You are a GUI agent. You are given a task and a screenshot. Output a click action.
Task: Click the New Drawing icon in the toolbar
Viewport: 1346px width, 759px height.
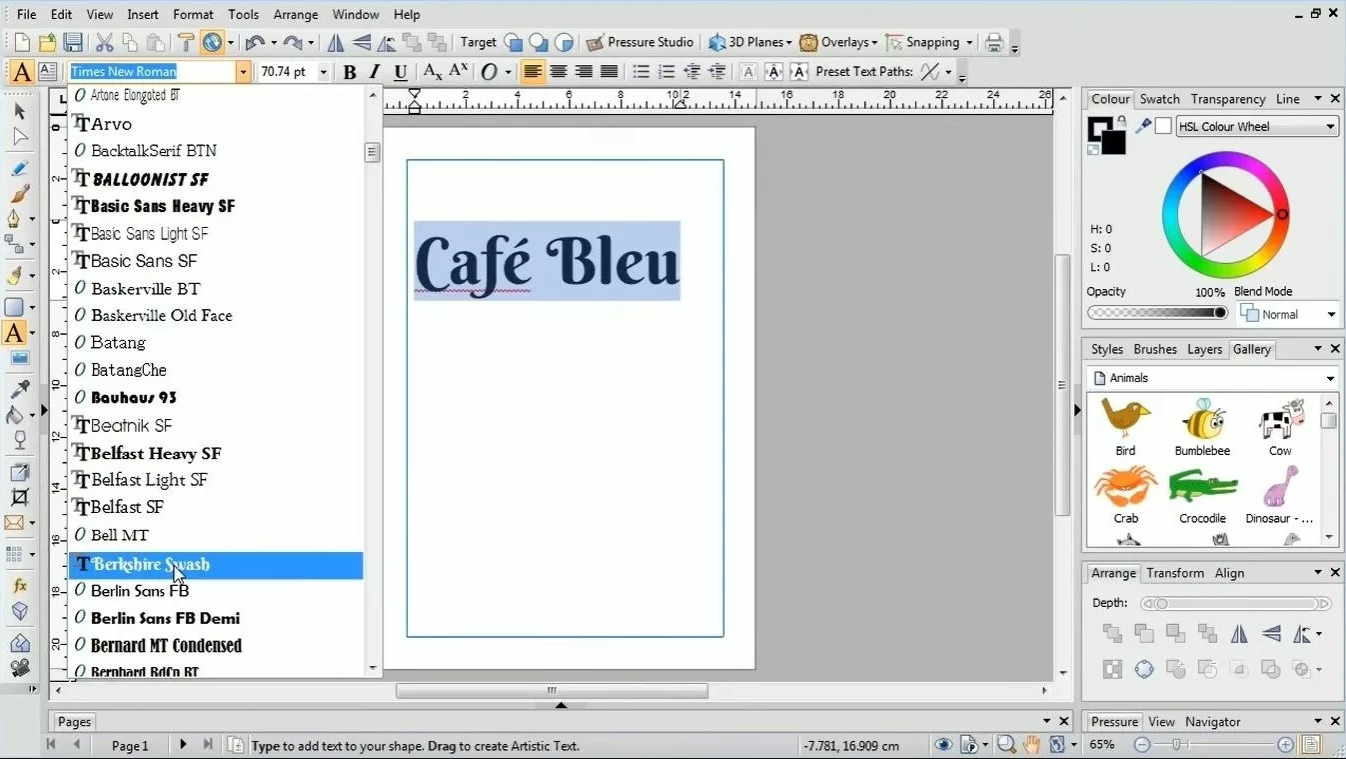click(x=21, y=42)
